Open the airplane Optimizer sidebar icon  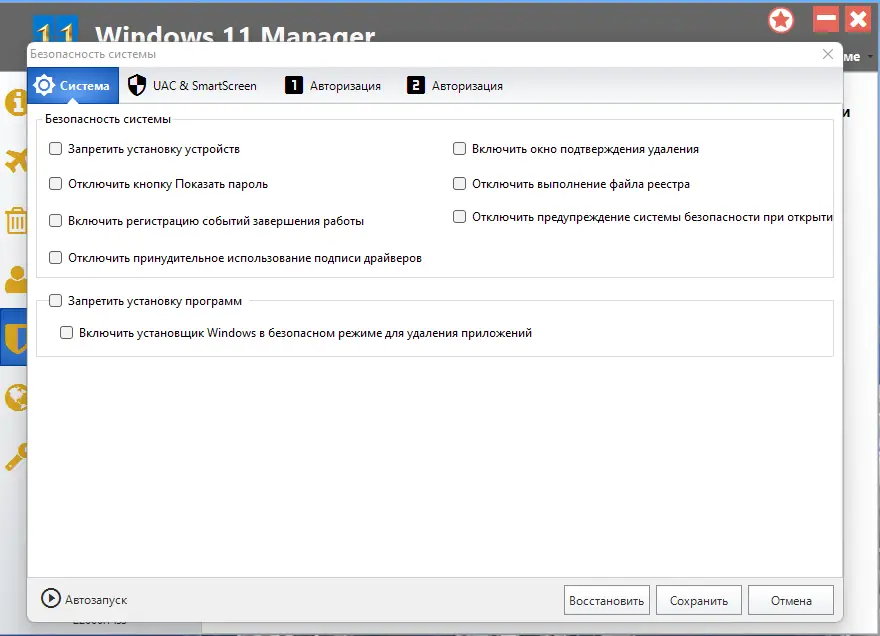coord(16,161)
